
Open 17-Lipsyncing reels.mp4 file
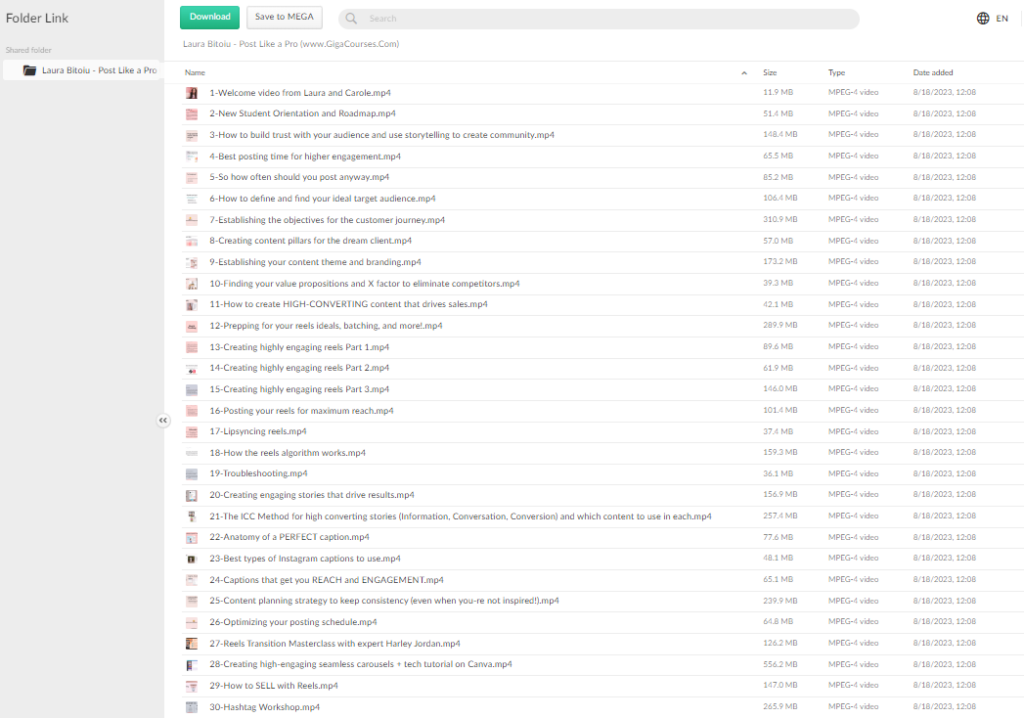257,432
